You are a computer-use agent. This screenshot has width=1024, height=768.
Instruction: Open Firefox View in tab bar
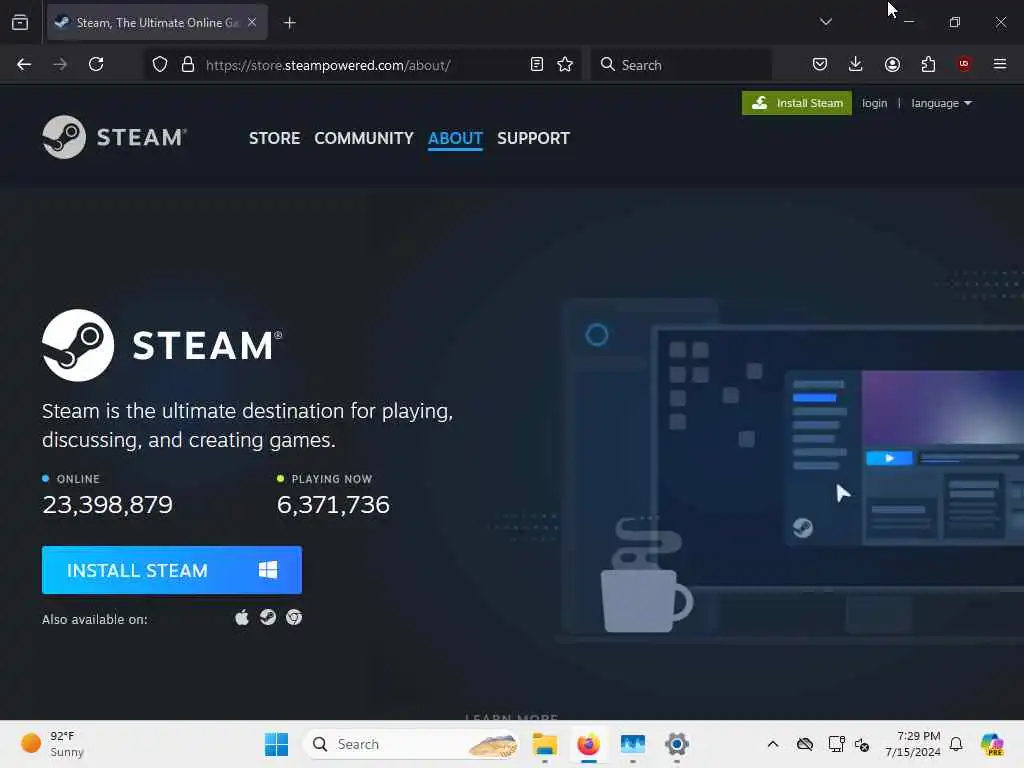pyautogui.click(x=20, y=23)
